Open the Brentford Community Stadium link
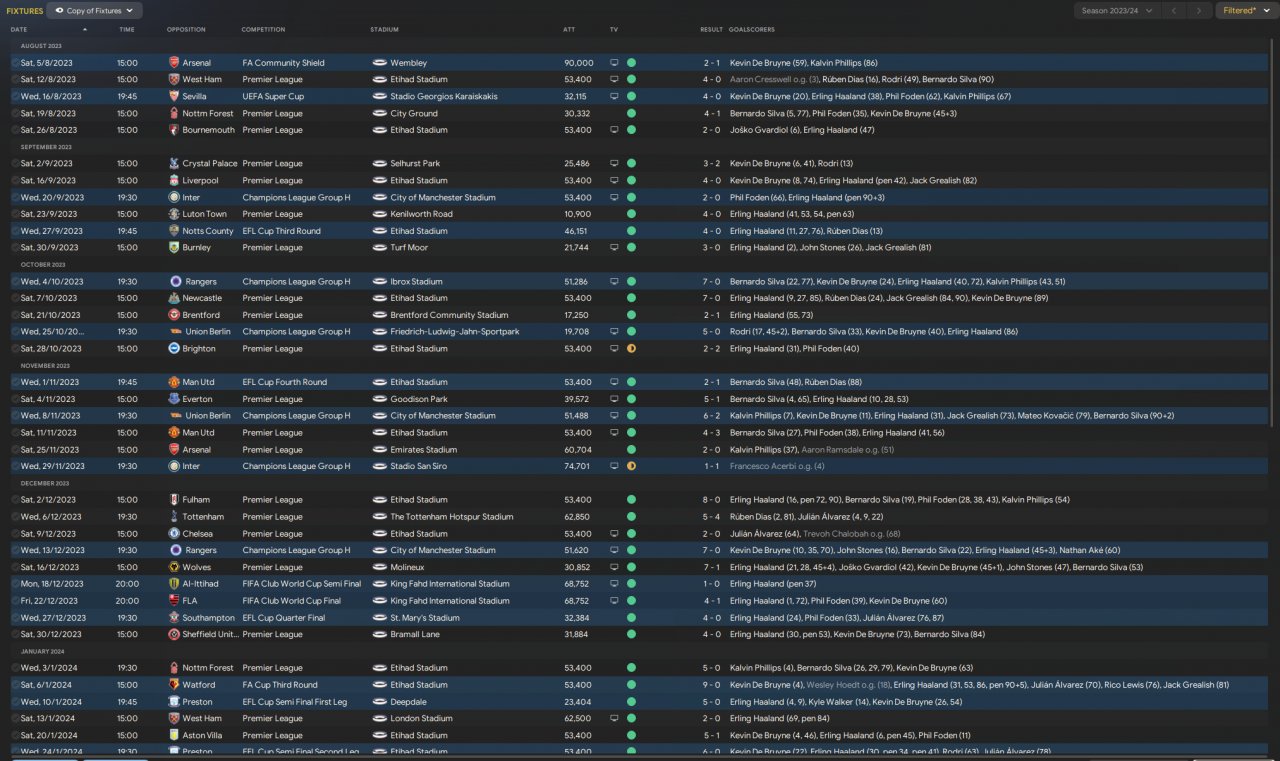The width and height of the screenshot is (1280, 761). [449, 315]
